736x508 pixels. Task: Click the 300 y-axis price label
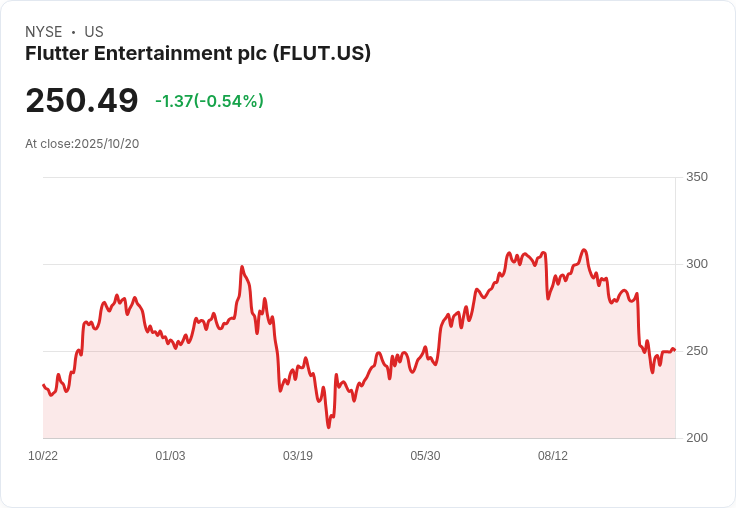pos(697,264)
